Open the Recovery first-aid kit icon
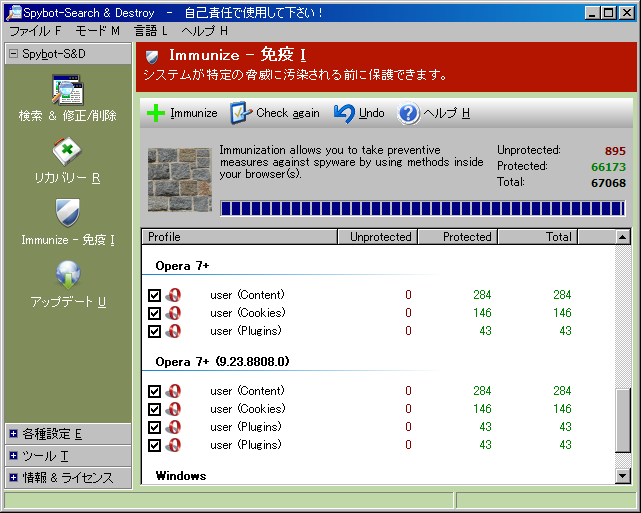 67,152
